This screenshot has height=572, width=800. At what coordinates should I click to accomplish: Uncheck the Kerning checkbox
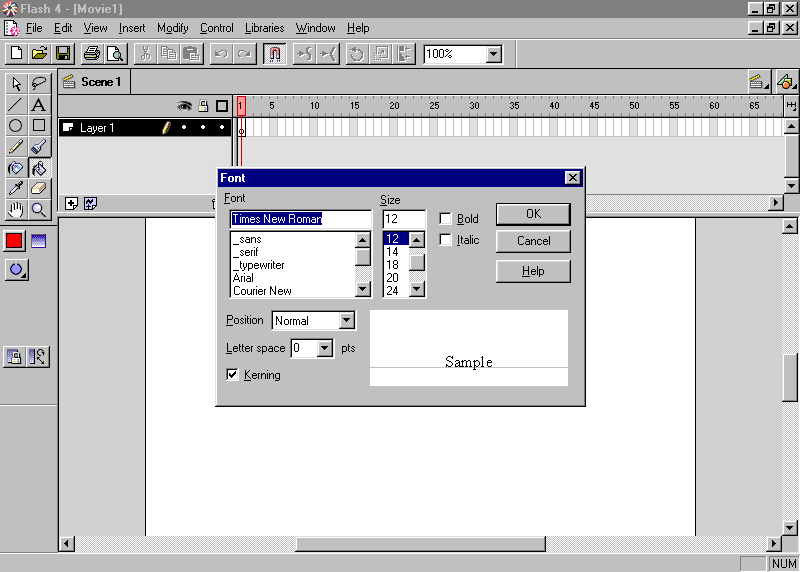[x=232, y=375]
